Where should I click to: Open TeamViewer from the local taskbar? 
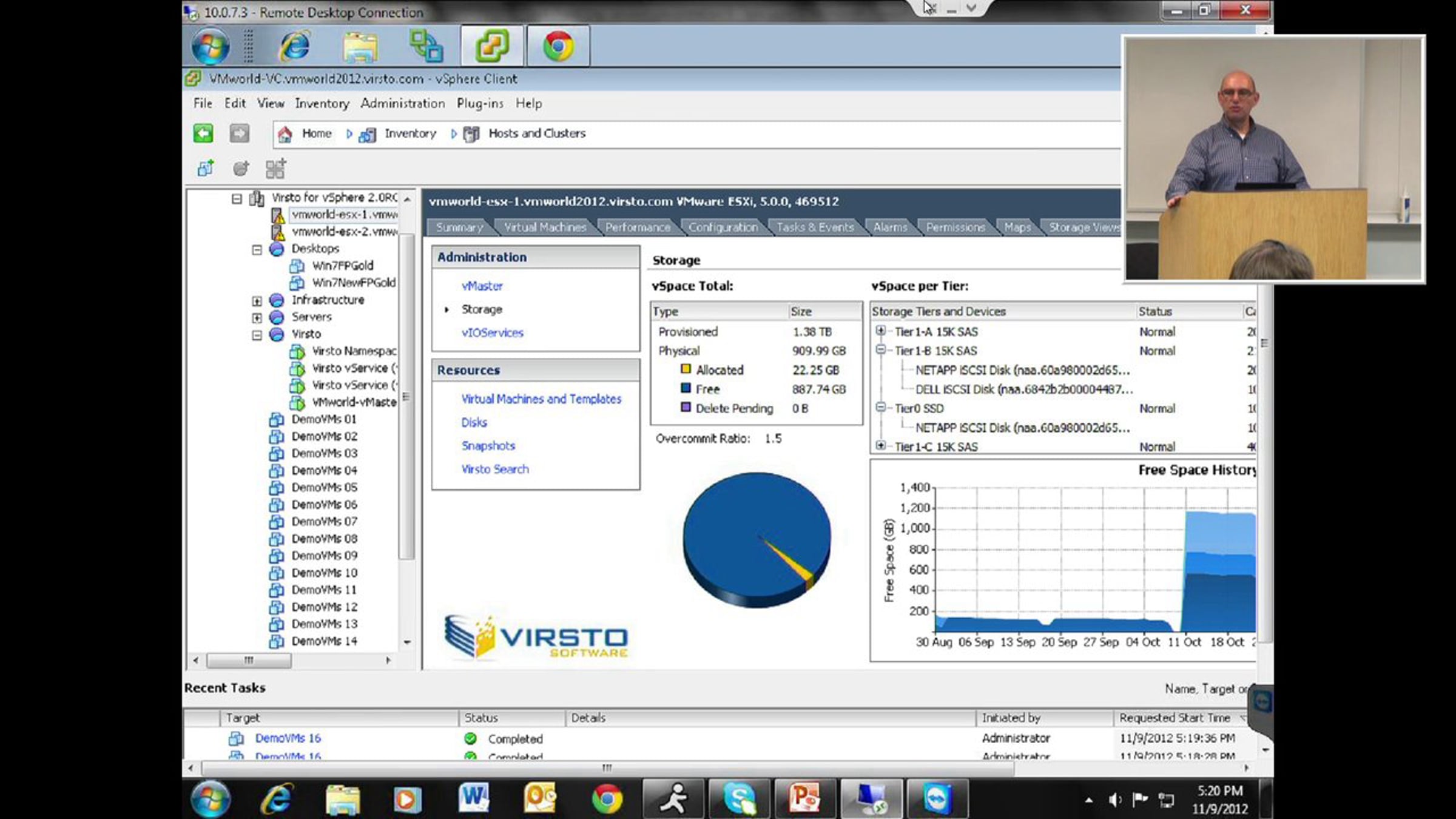point(937,798)
